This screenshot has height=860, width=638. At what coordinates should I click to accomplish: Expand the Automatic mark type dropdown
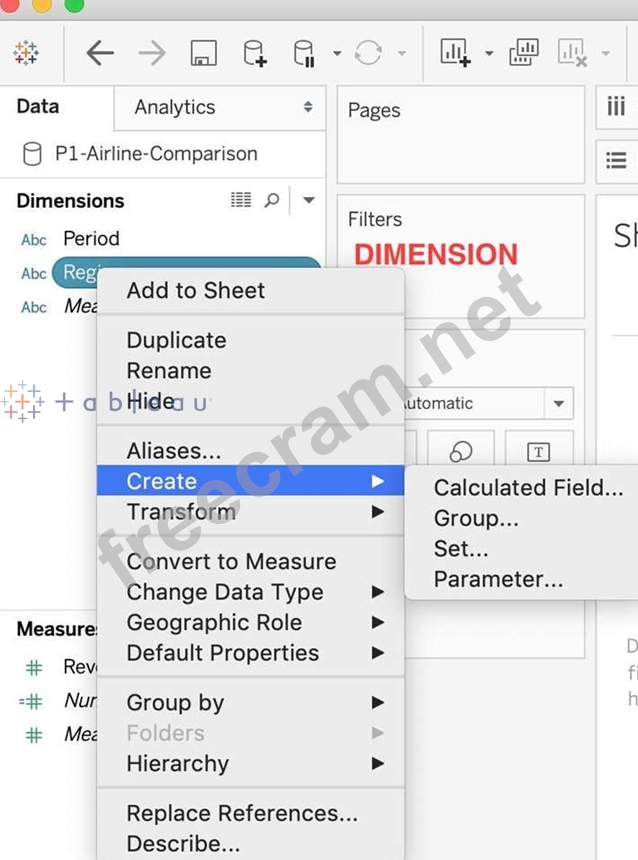(x=558, y=403)
